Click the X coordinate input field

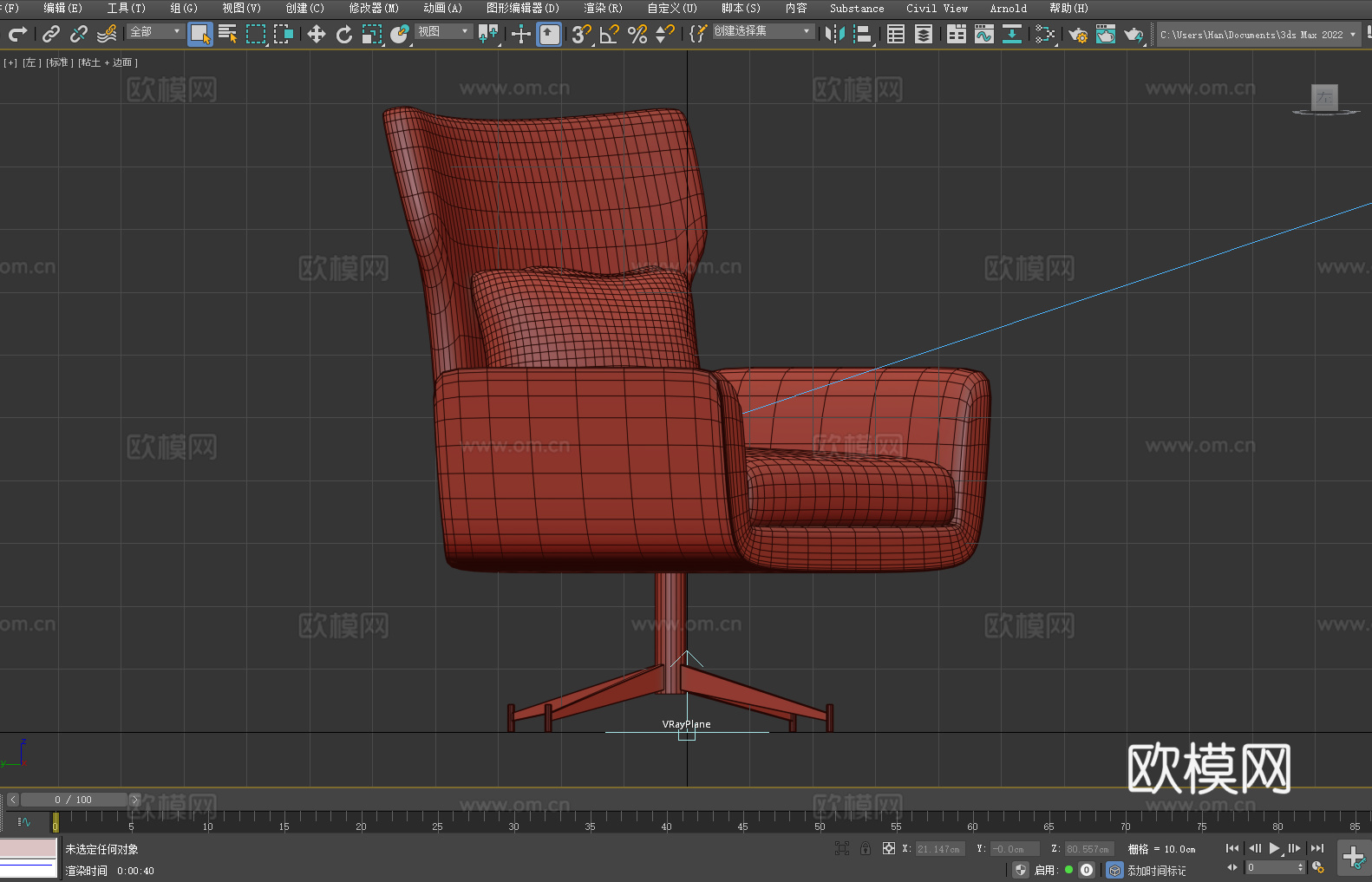pos(940,849)
